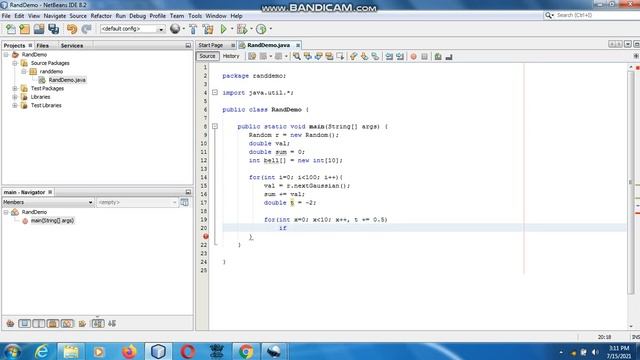Click the Stop Macro Recording icon
Screen dimensions: 640x360
click(424, 57)
